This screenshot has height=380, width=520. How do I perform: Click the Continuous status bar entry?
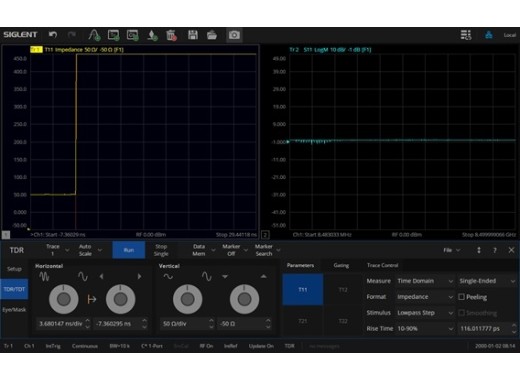85,346
